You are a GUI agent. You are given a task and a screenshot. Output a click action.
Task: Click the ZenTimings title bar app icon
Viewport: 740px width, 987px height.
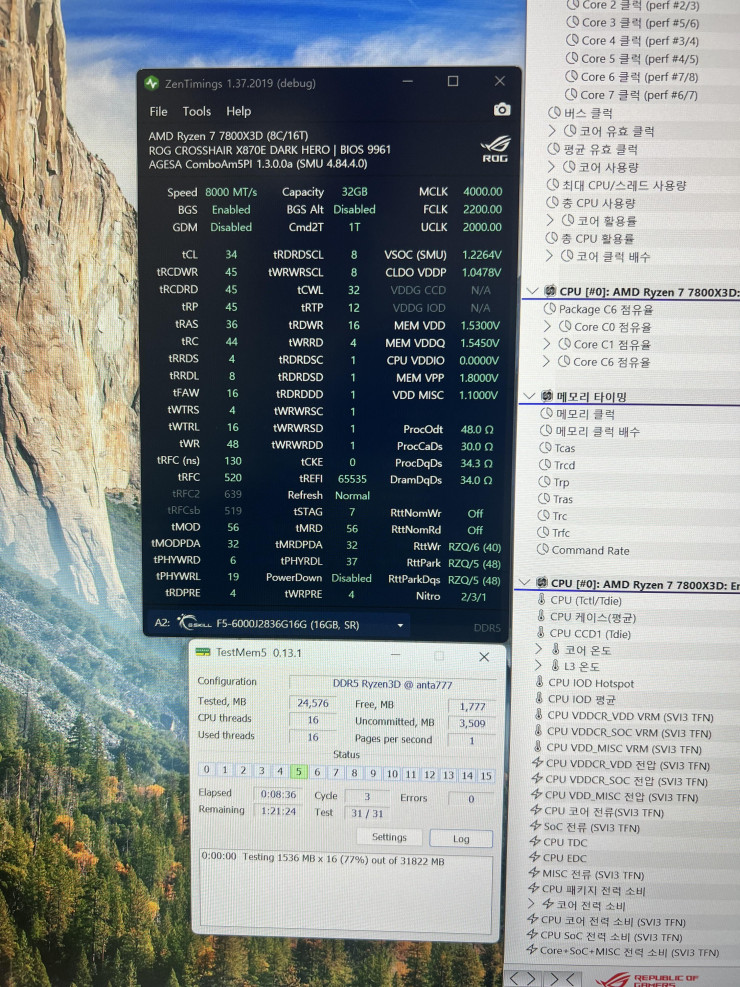coord(152,82)
